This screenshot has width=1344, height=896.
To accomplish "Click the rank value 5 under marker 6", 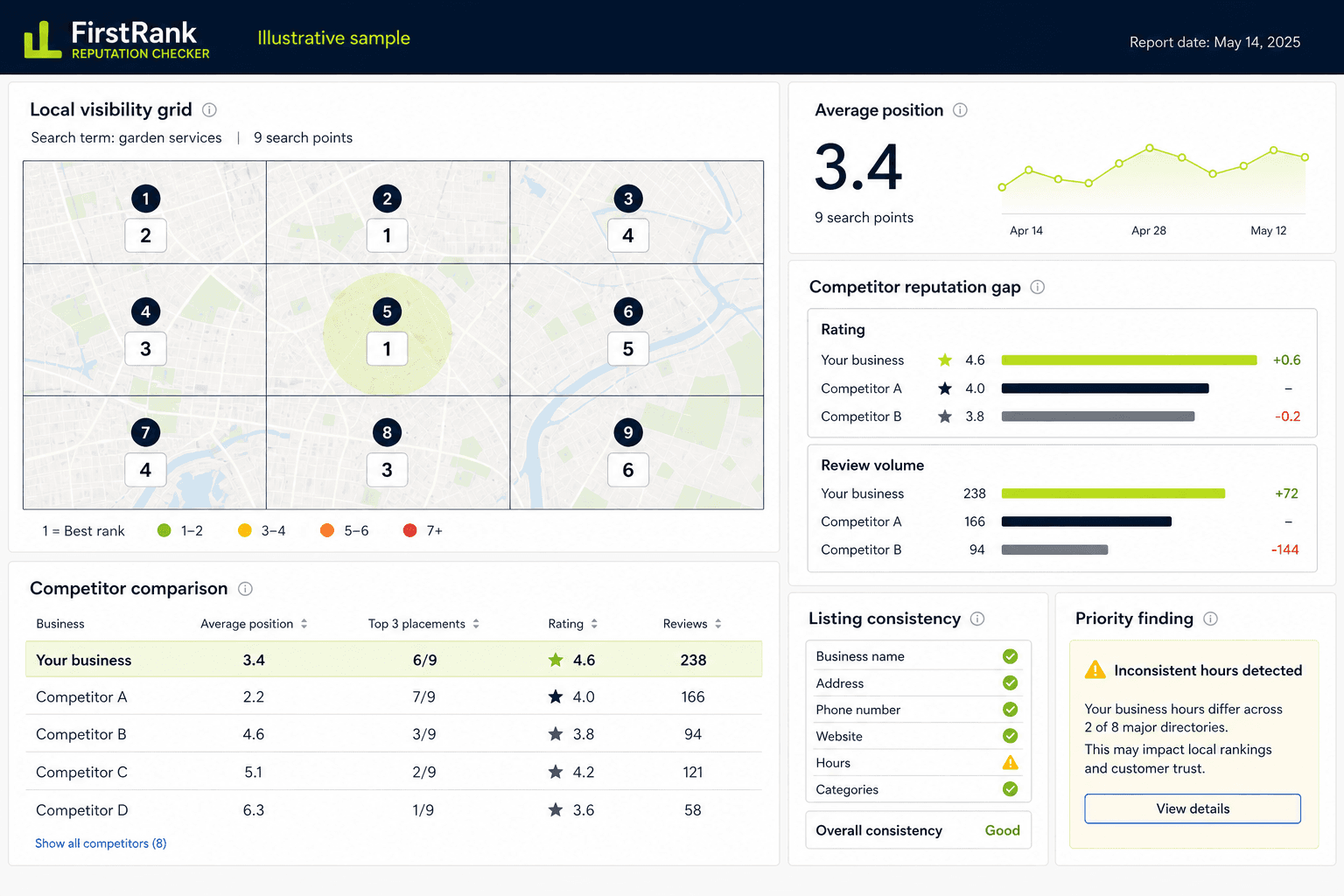I will tap(628, 348).
